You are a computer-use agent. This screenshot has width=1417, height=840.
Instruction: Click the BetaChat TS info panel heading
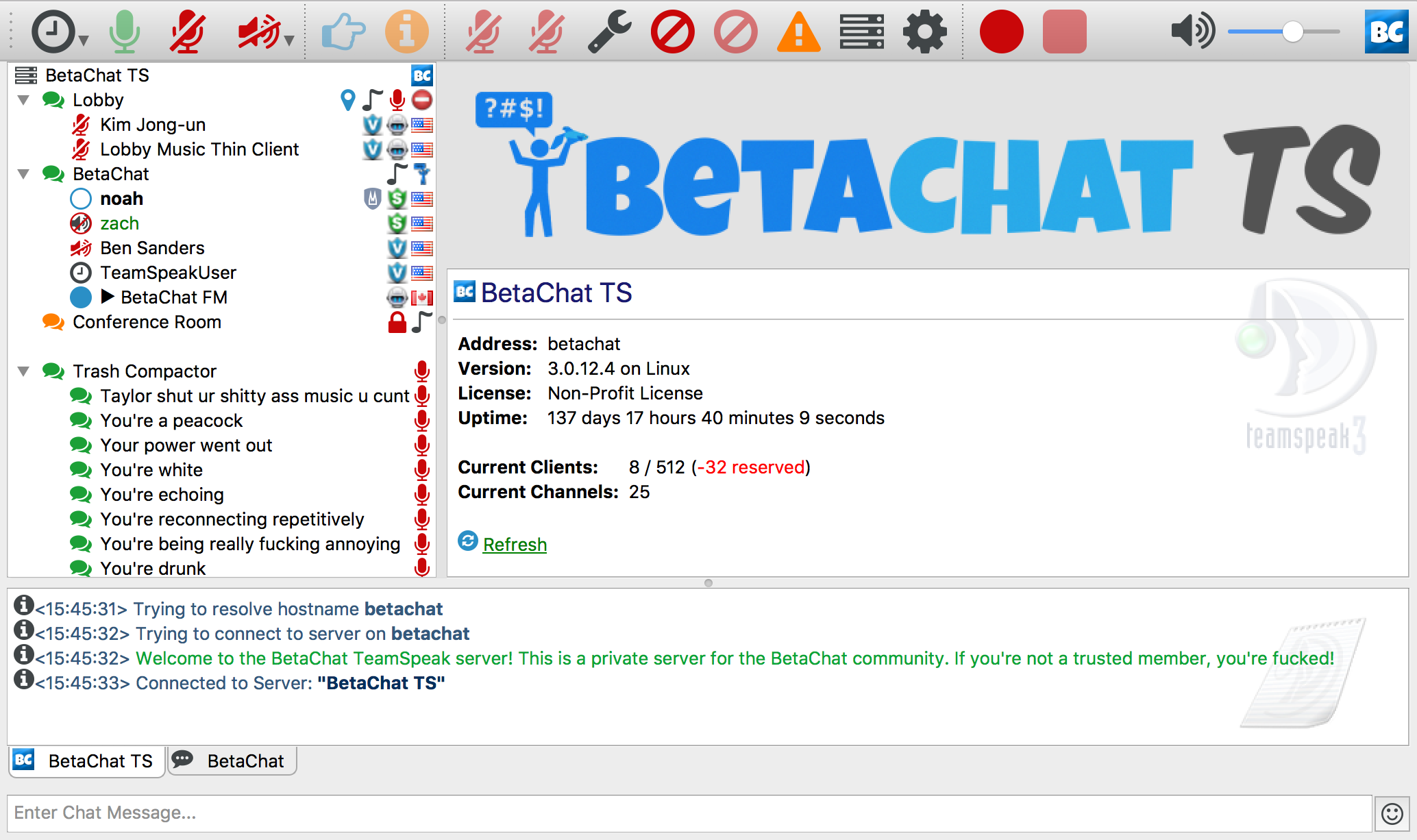pos(556,293)
